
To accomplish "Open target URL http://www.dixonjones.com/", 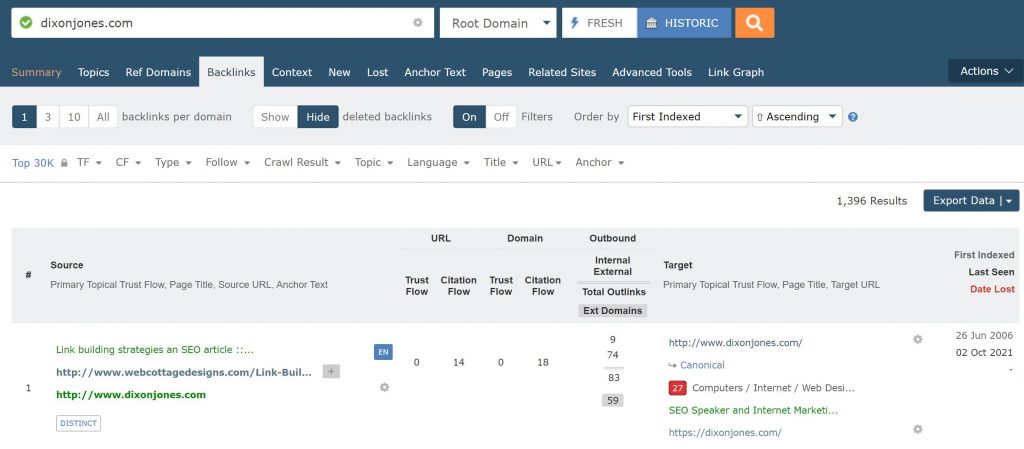I will (735, 342).
